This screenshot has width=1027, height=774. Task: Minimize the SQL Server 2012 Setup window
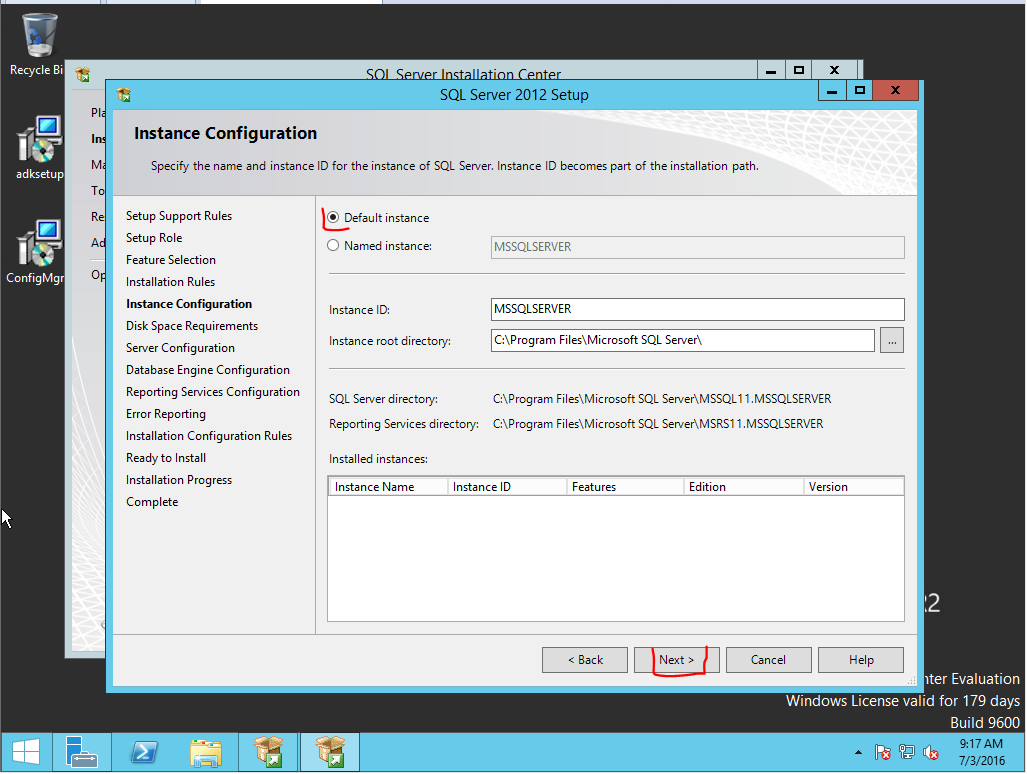click(832, 91)
